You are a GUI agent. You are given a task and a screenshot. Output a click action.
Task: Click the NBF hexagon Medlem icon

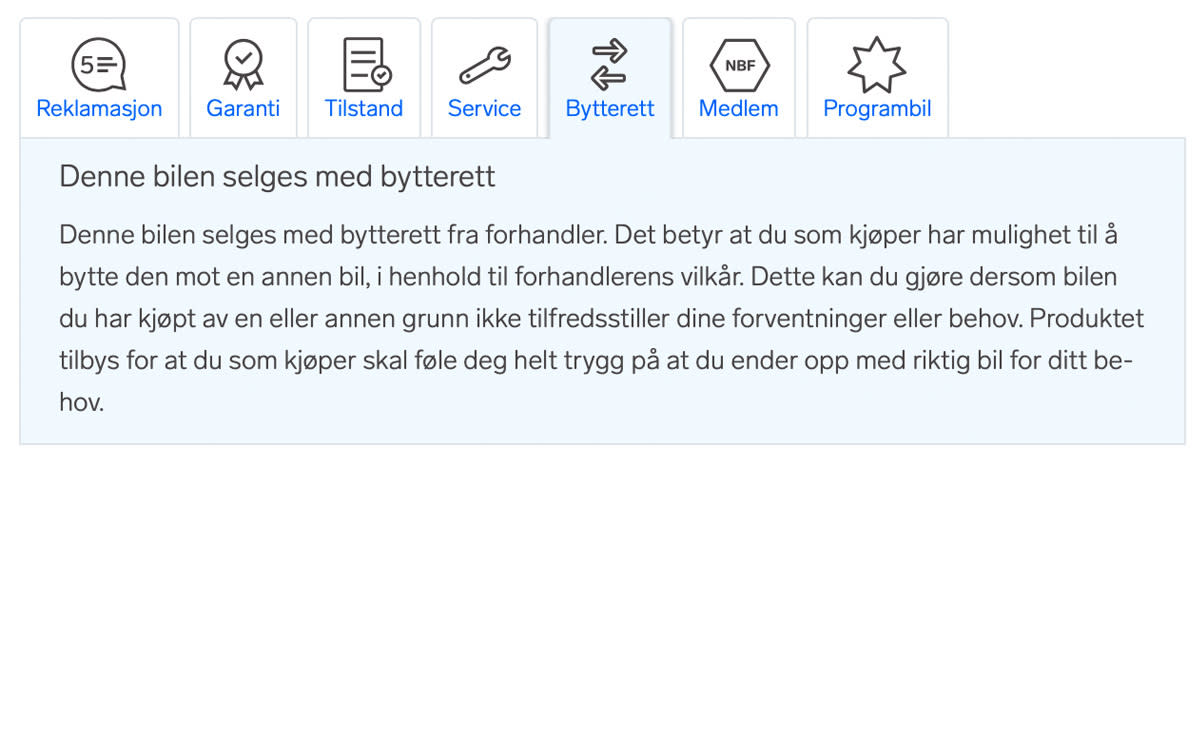(x=739, y=65)
